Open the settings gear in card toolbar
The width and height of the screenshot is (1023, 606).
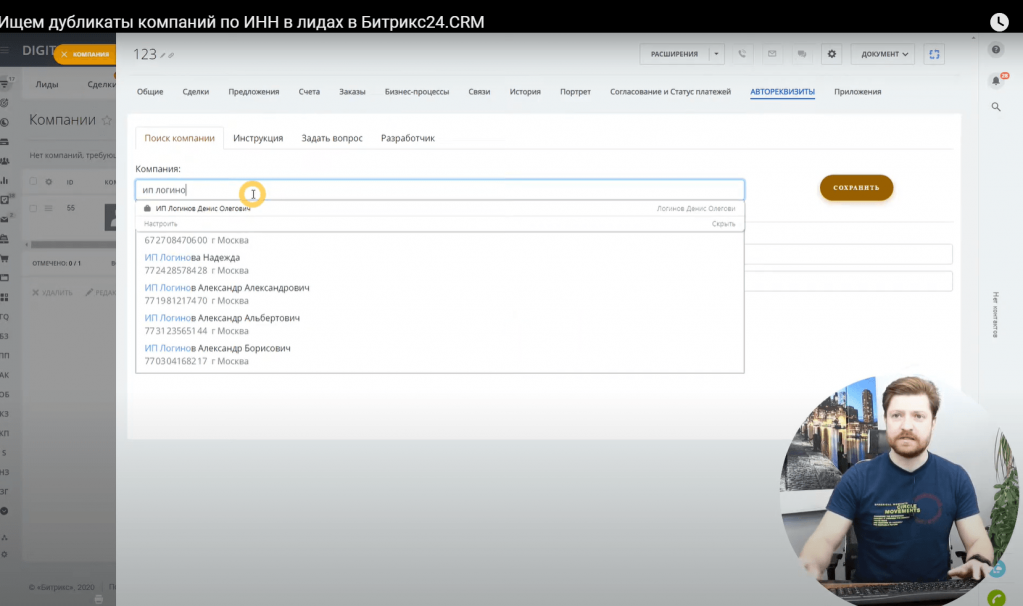[x=832, y=54]
